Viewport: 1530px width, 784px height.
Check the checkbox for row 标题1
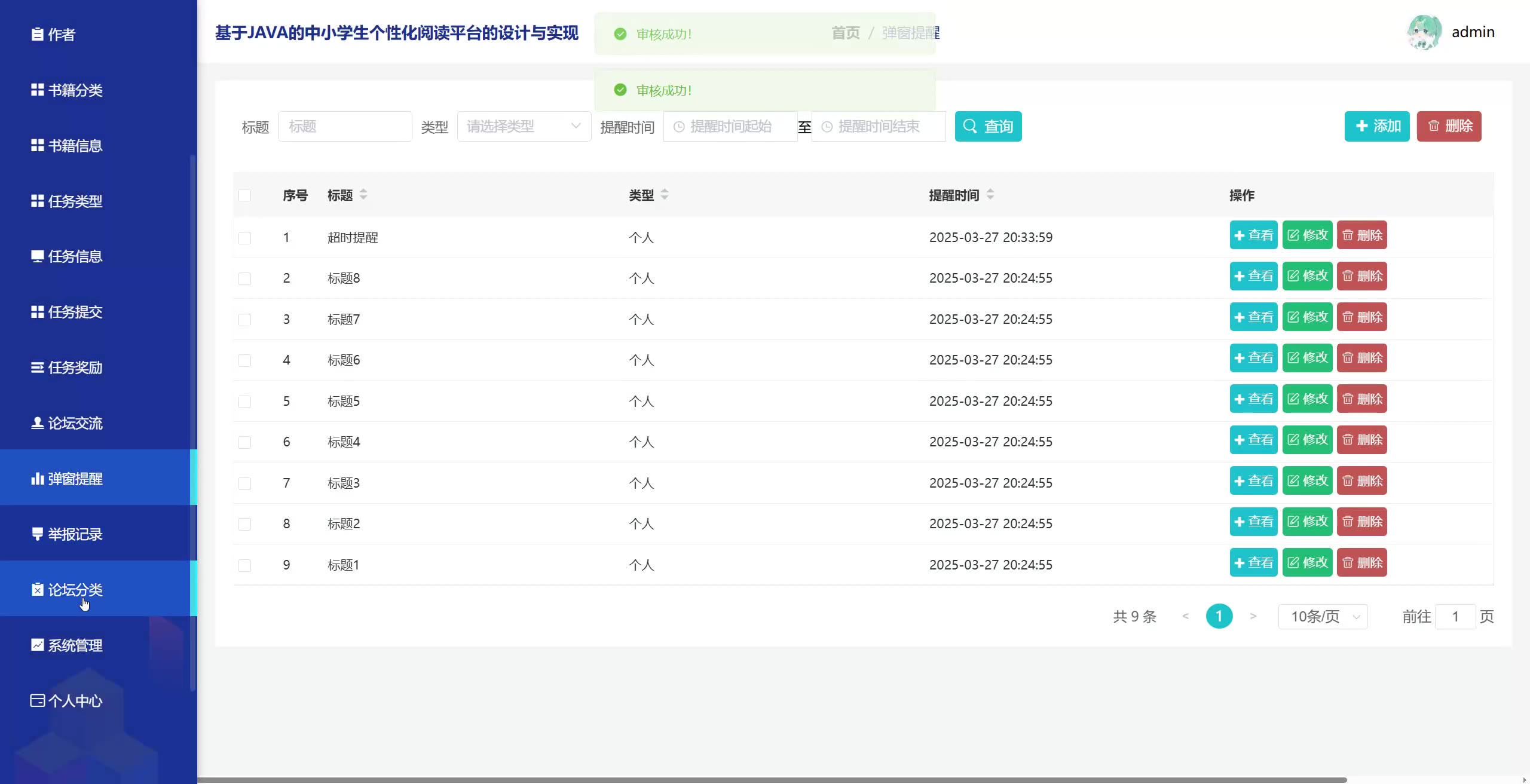pos(244,565)
